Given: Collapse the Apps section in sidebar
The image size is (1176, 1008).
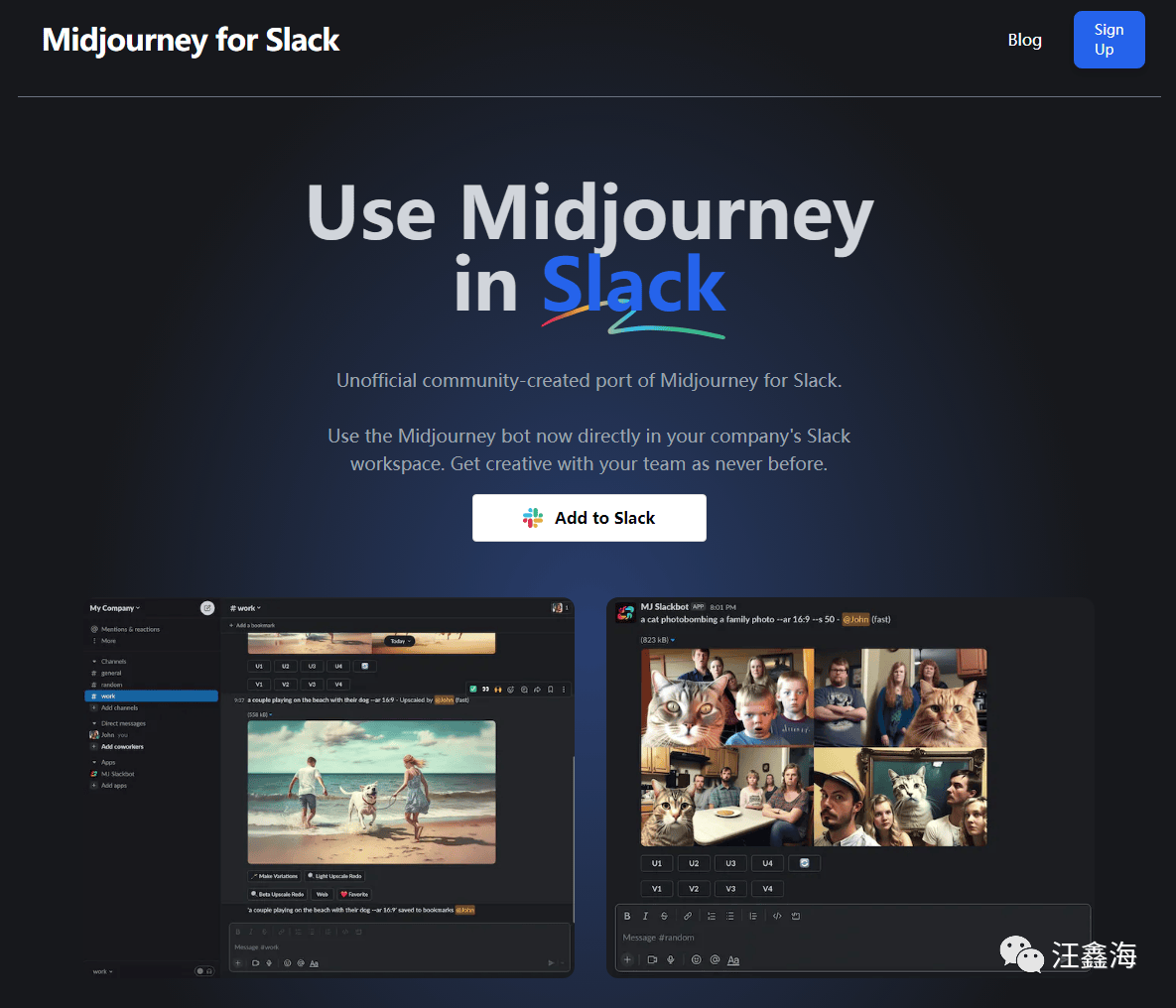Looking at the screenshot, I should point(93,762).
